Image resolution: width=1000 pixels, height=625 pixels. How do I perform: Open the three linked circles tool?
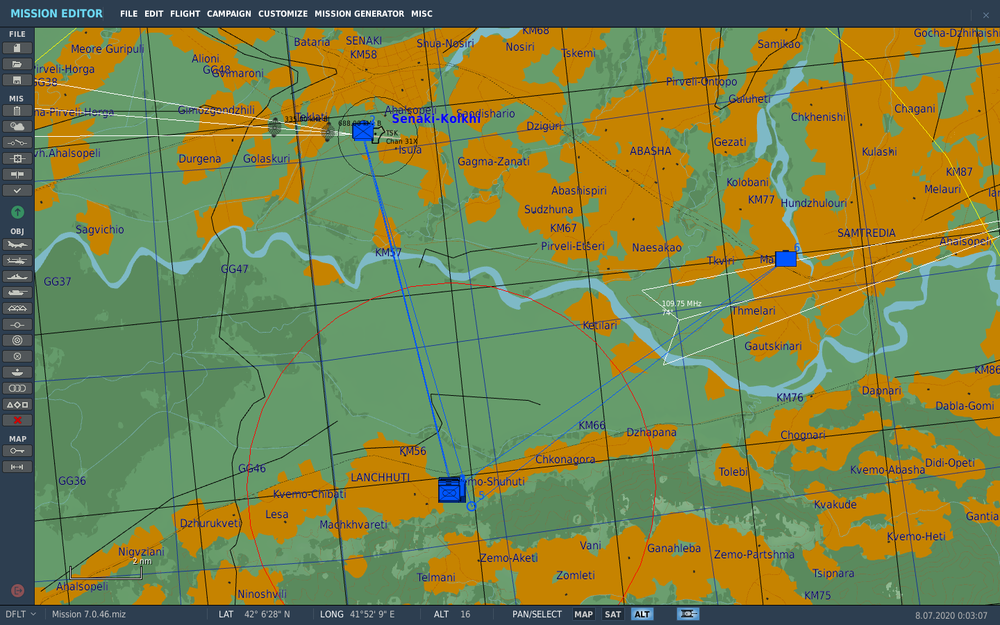(x=17, y=388)
